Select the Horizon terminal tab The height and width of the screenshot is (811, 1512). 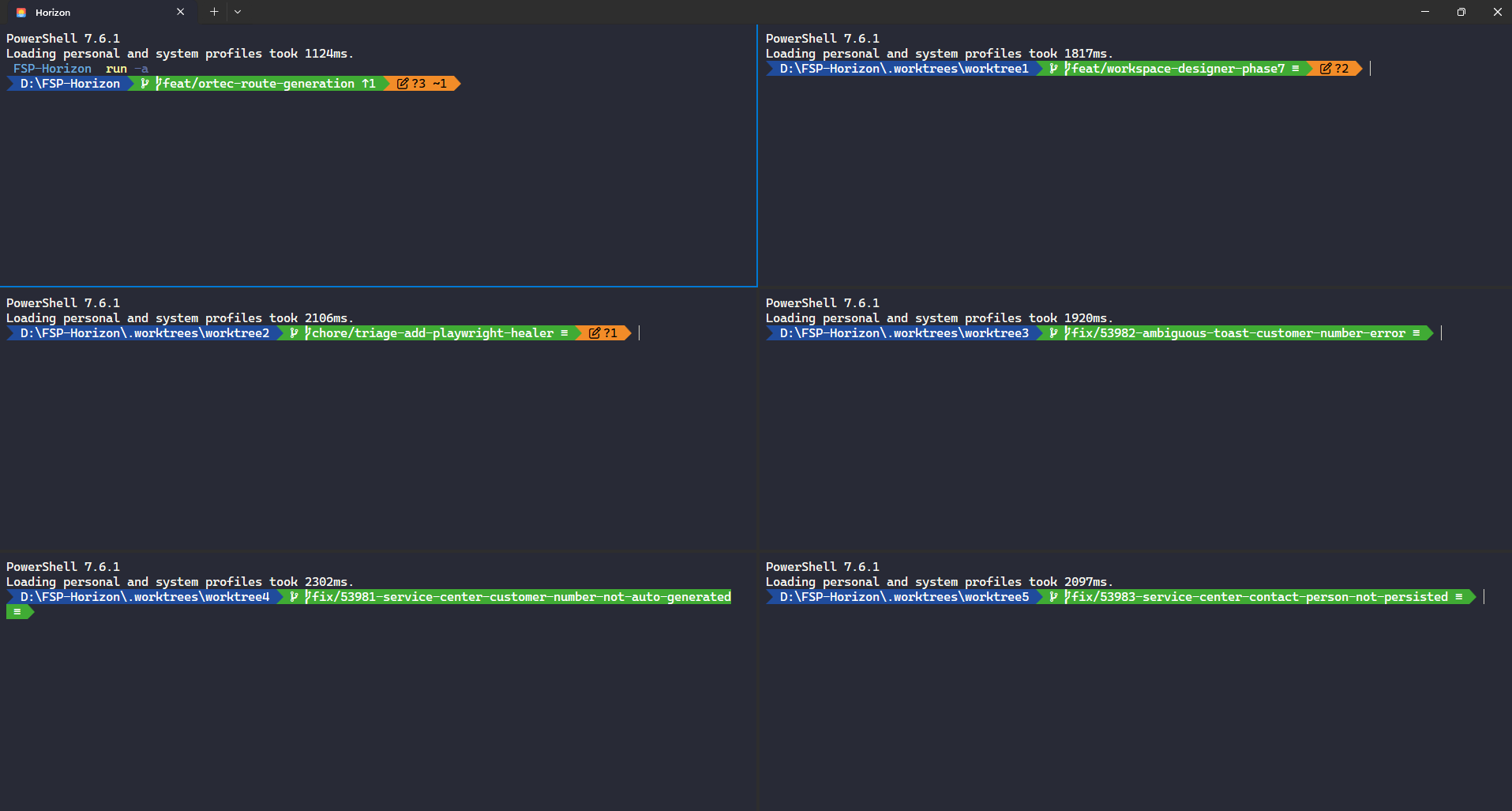click(101, 12)
